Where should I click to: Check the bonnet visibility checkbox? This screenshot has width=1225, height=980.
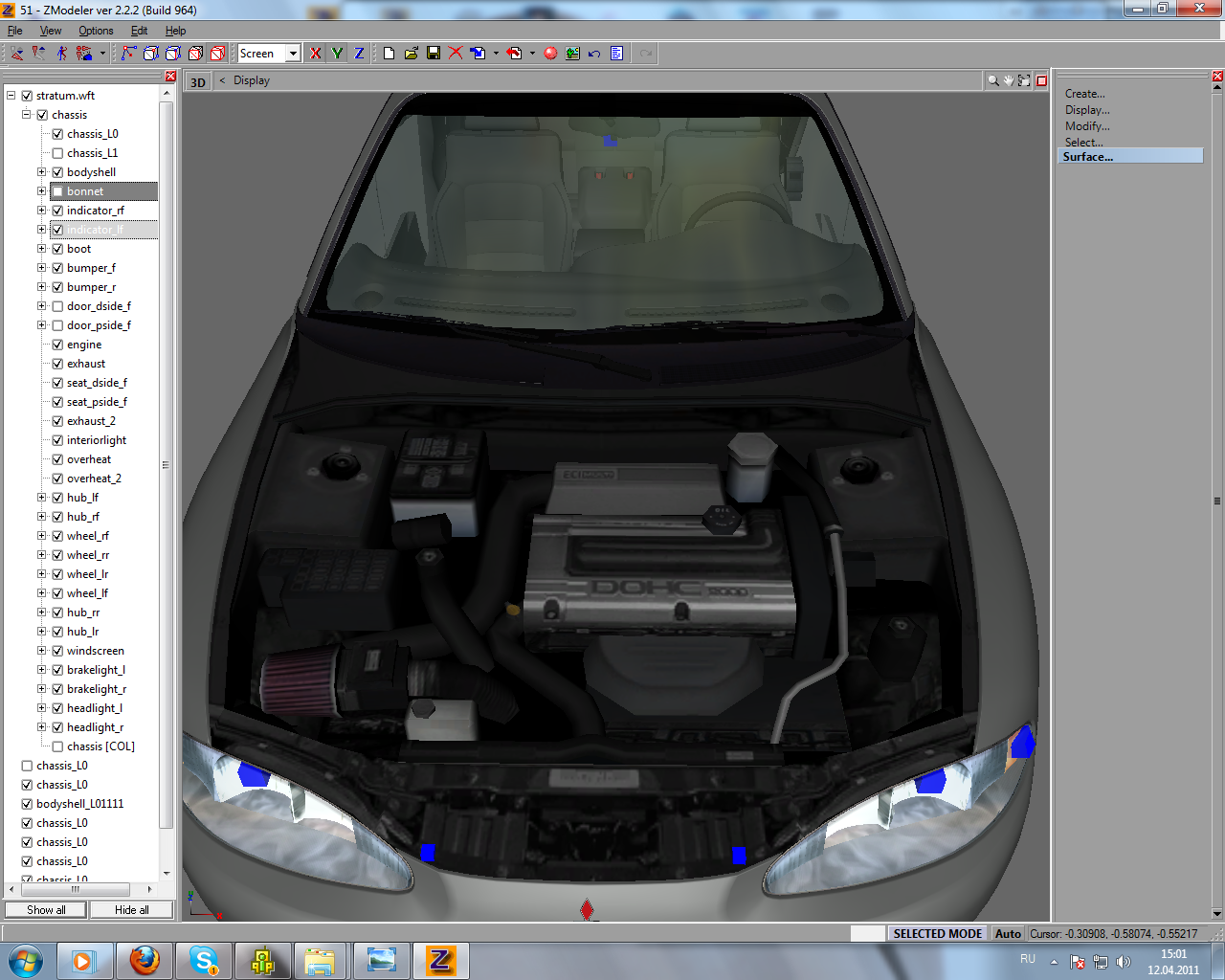[57, 191]
